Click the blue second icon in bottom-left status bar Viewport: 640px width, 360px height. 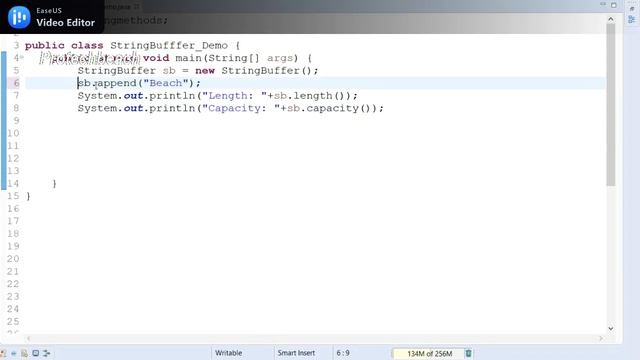pyautogui.click(x=14, y=353)
